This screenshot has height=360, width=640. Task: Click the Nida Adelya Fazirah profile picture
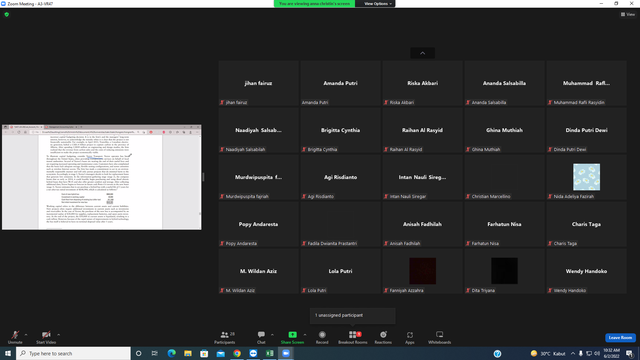coord(587,177)
